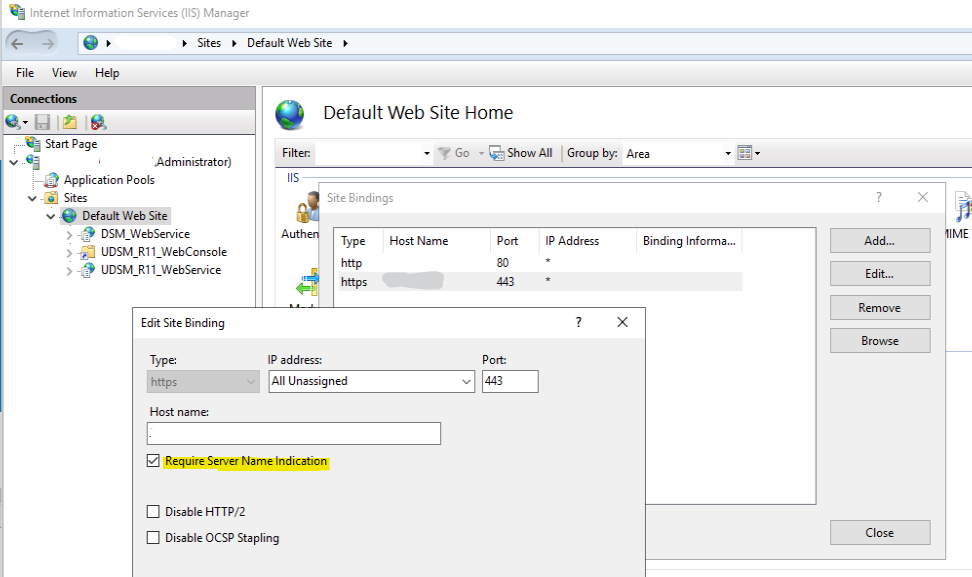
Task: Click the Type https dropdown
Action: pyautogui.click(x=203, y=382)
